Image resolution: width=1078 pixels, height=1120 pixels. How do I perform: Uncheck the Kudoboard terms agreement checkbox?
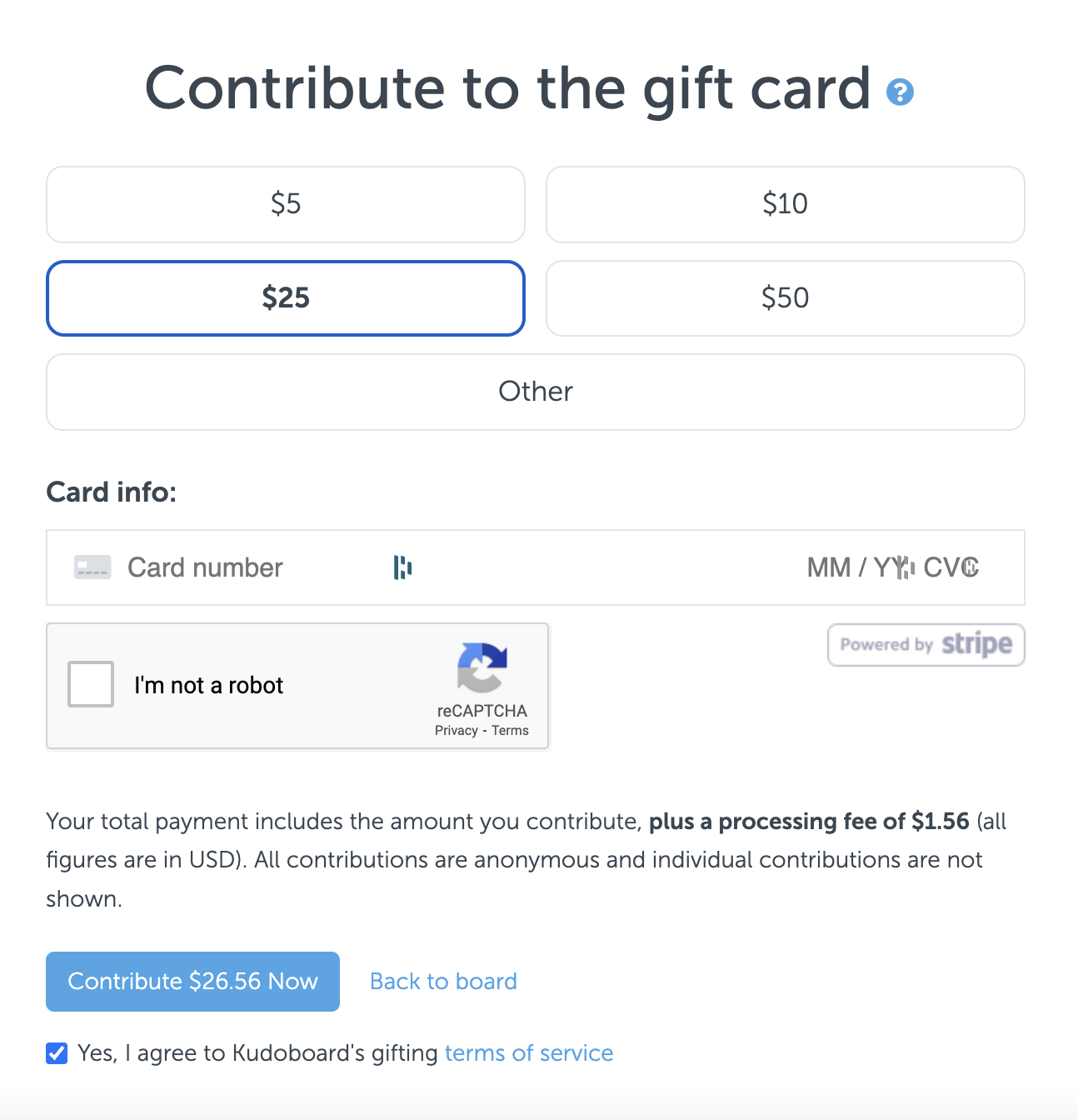tap(57, 1053)
